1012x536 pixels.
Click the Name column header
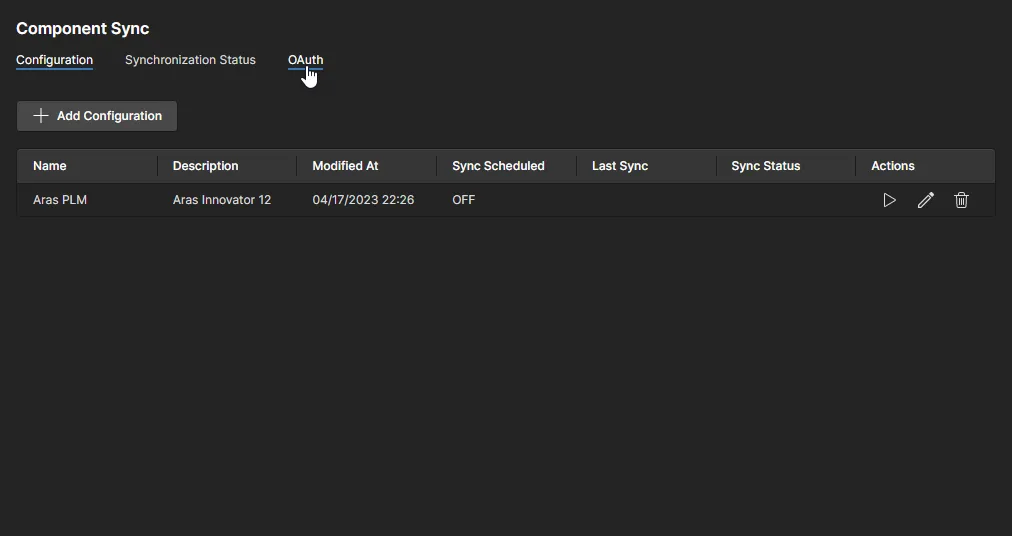pos(50,166)
